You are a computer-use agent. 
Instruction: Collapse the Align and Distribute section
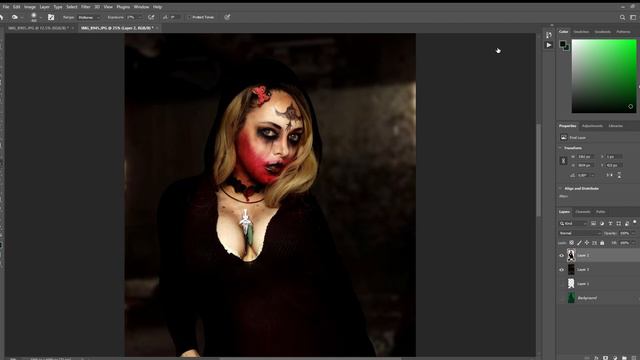[560, 188]
